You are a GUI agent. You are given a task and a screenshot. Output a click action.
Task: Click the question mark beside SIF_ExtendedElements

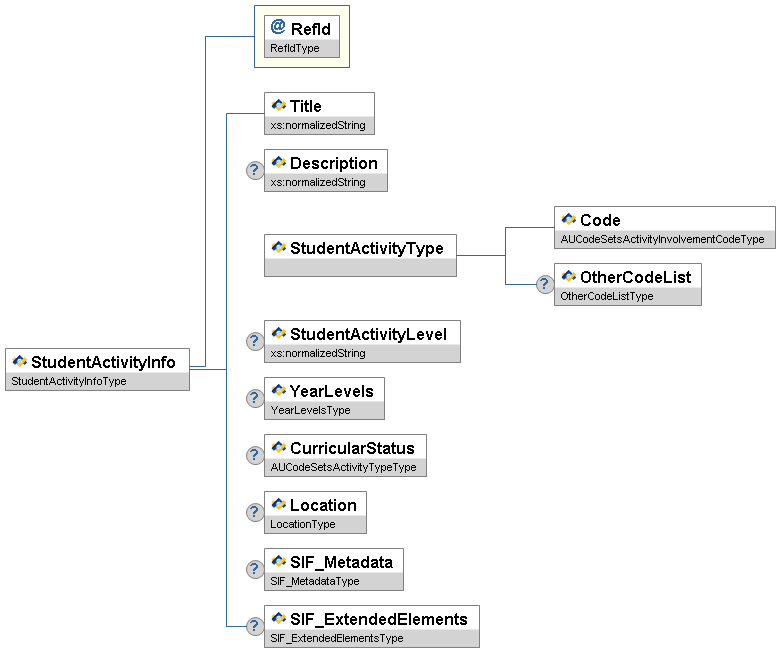pyautogui.click(x=255, y=626)
